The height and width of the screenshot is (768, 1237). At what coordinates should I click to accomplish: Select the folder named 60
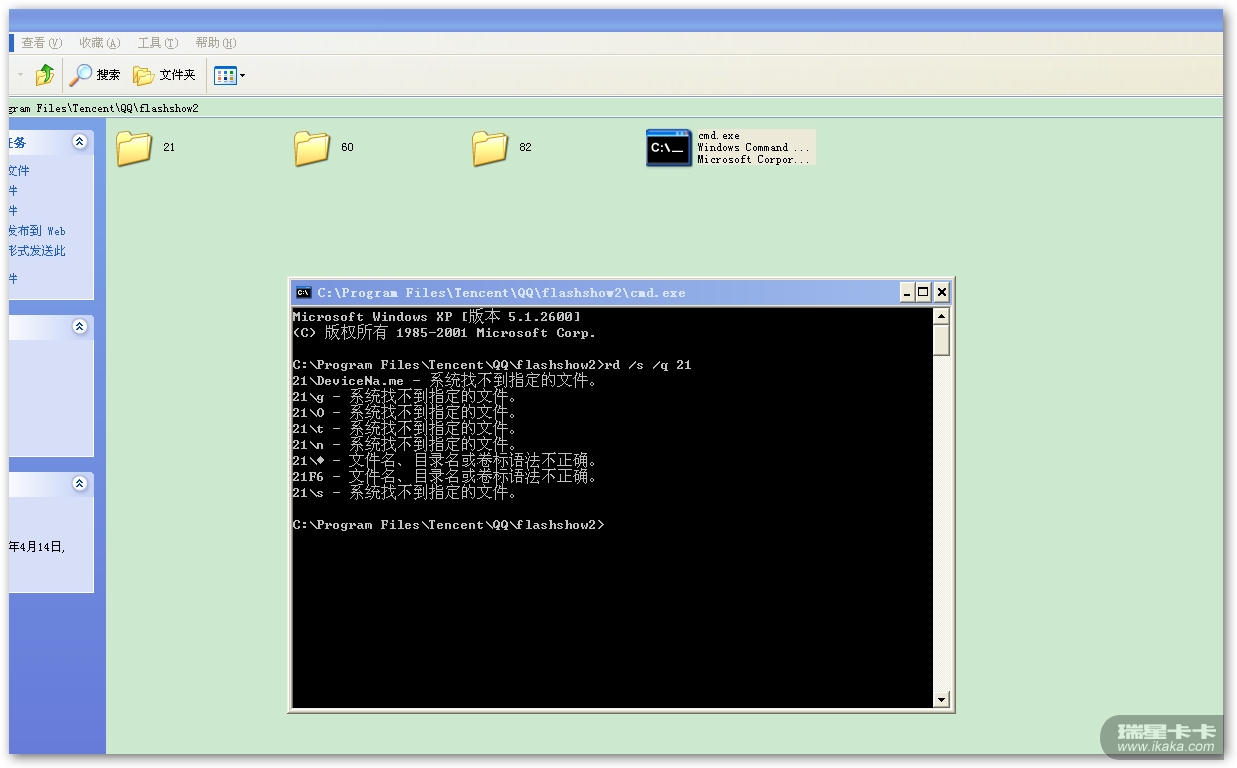312,148
